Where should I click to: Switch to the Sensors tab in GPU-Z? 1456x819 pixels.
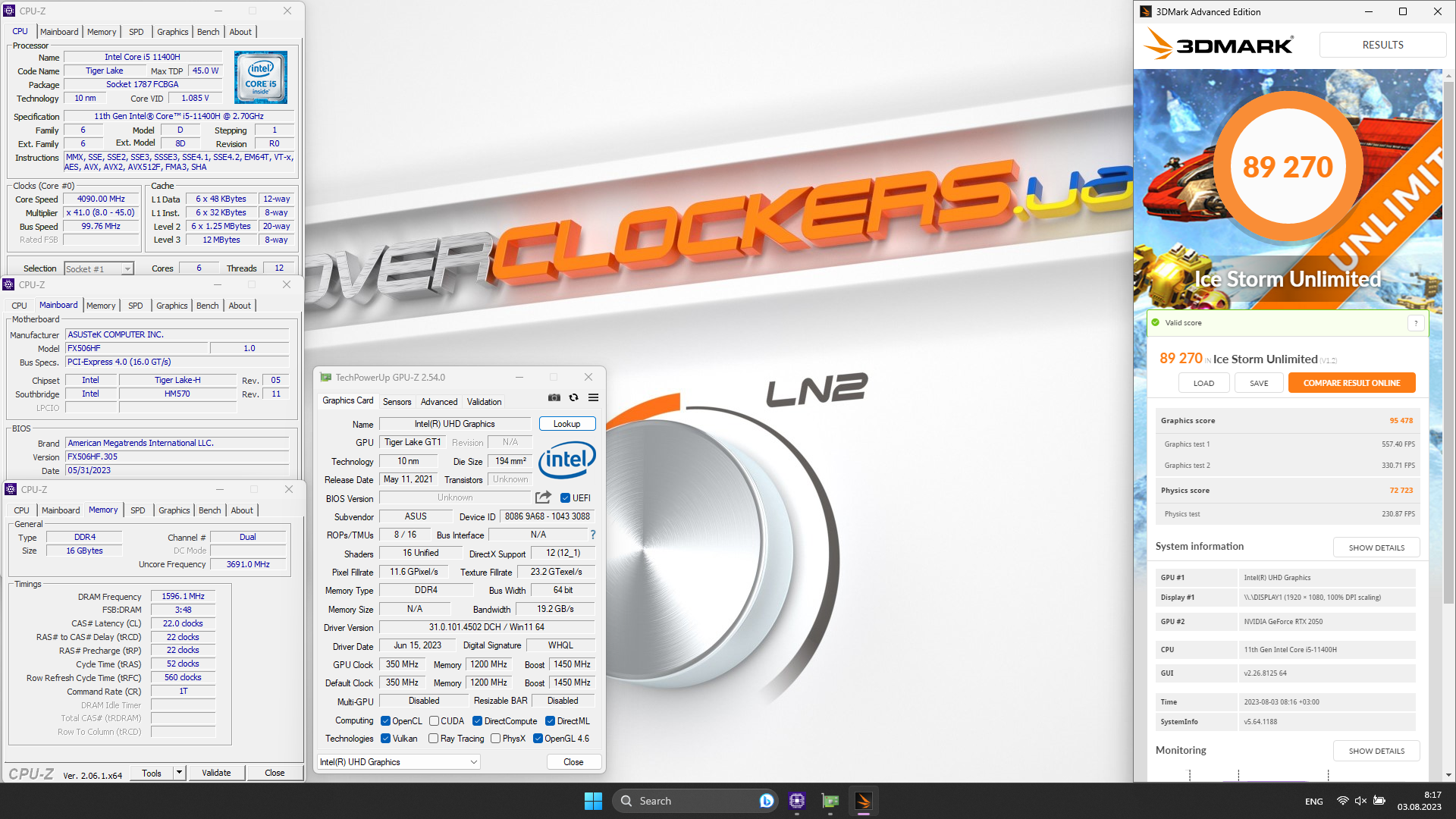pos(397,402)
